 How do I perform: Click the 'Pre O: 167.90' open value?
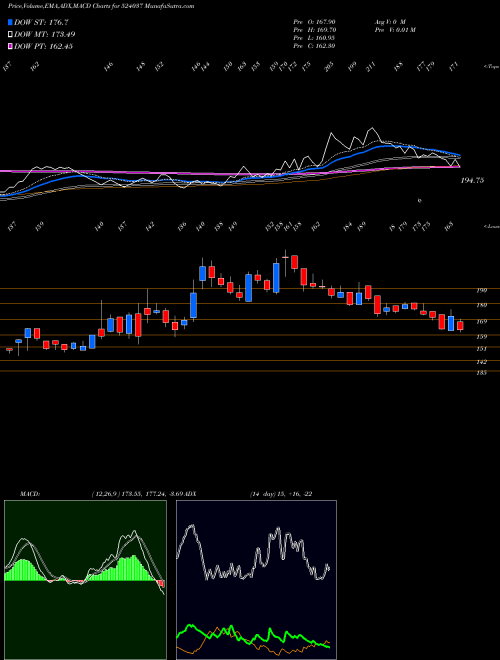click(x=314, y=21)
